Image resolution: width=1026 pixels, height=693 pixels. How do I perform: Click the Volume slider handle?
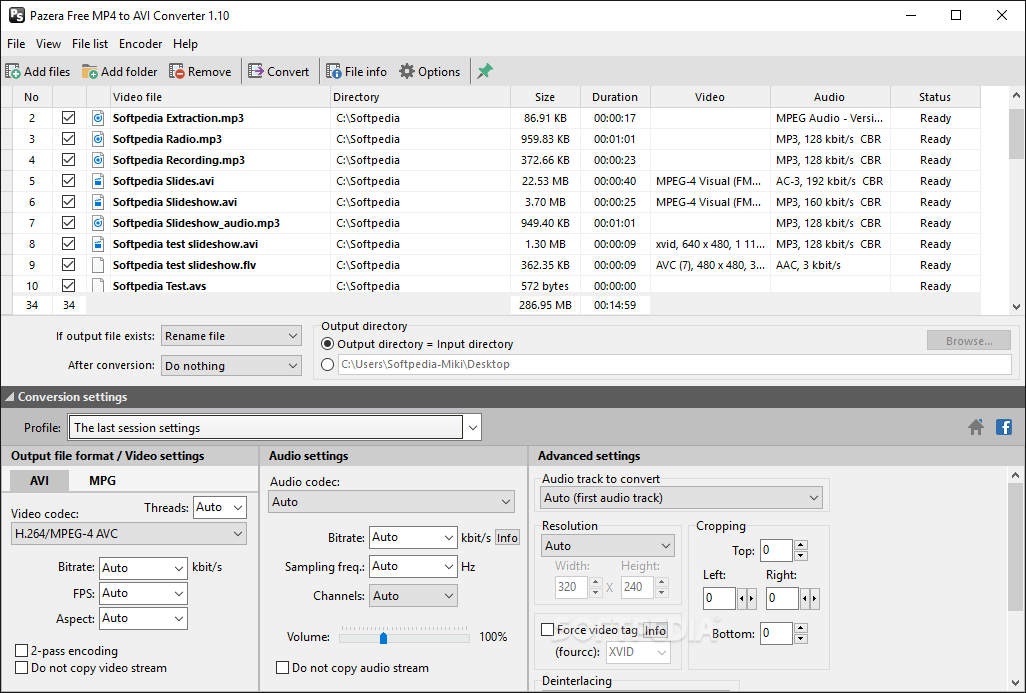(382, 637)
